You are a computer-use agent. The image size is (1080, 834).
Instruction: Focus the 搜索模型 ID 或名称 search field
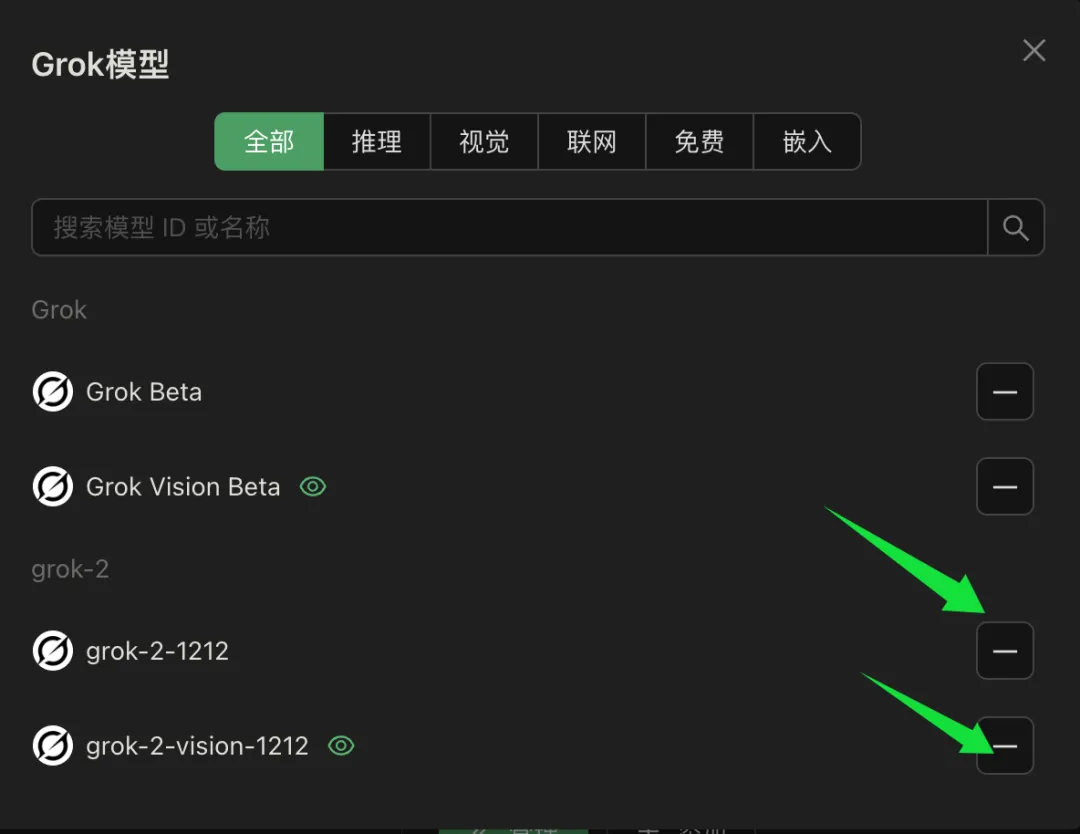(x=510, y=227)
